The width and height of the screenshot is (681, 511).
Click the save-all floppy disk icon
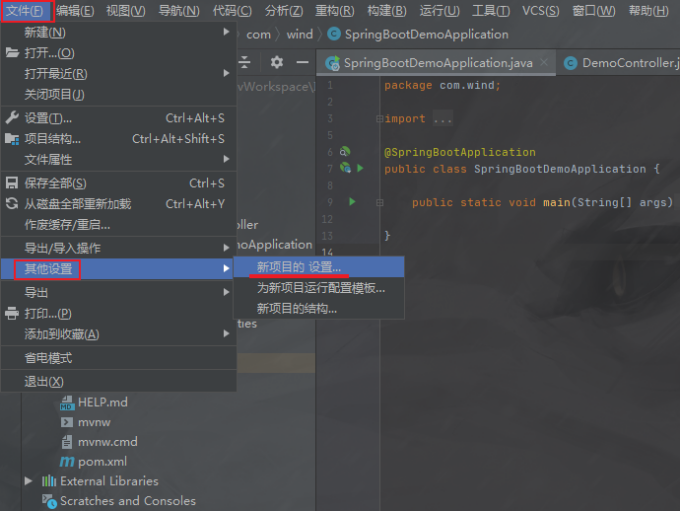tap(12, 183)
